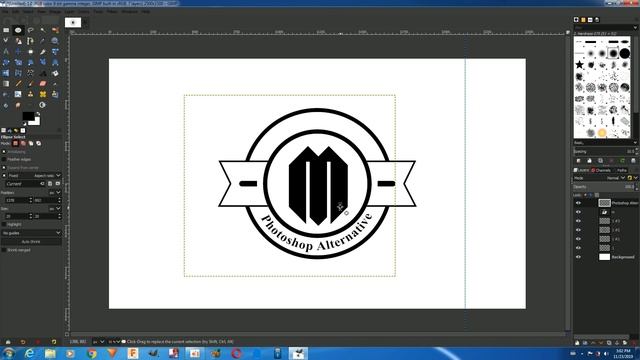Open the Size unit dropdown
The width and height of the screenshot is (640, 360).
55,208
